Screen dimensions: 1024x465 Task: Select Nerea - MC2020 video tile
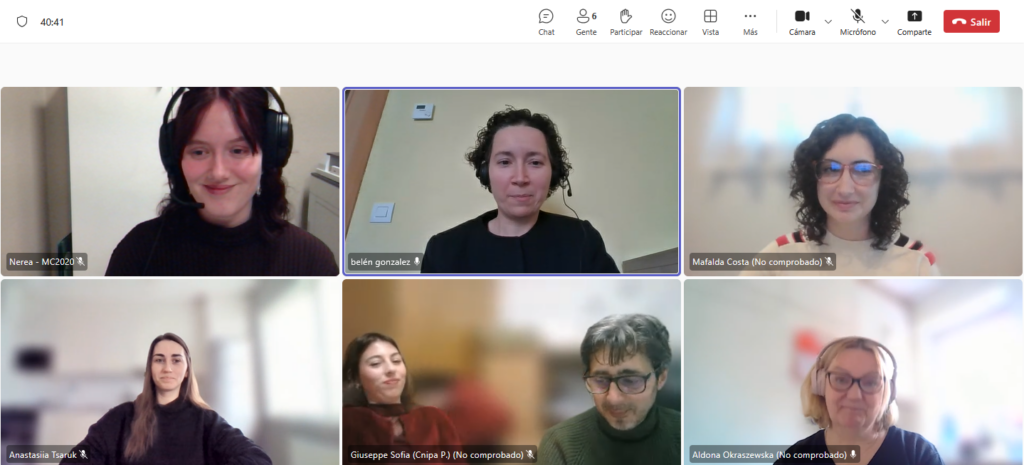pyautogui.click(x=170, y=181)
